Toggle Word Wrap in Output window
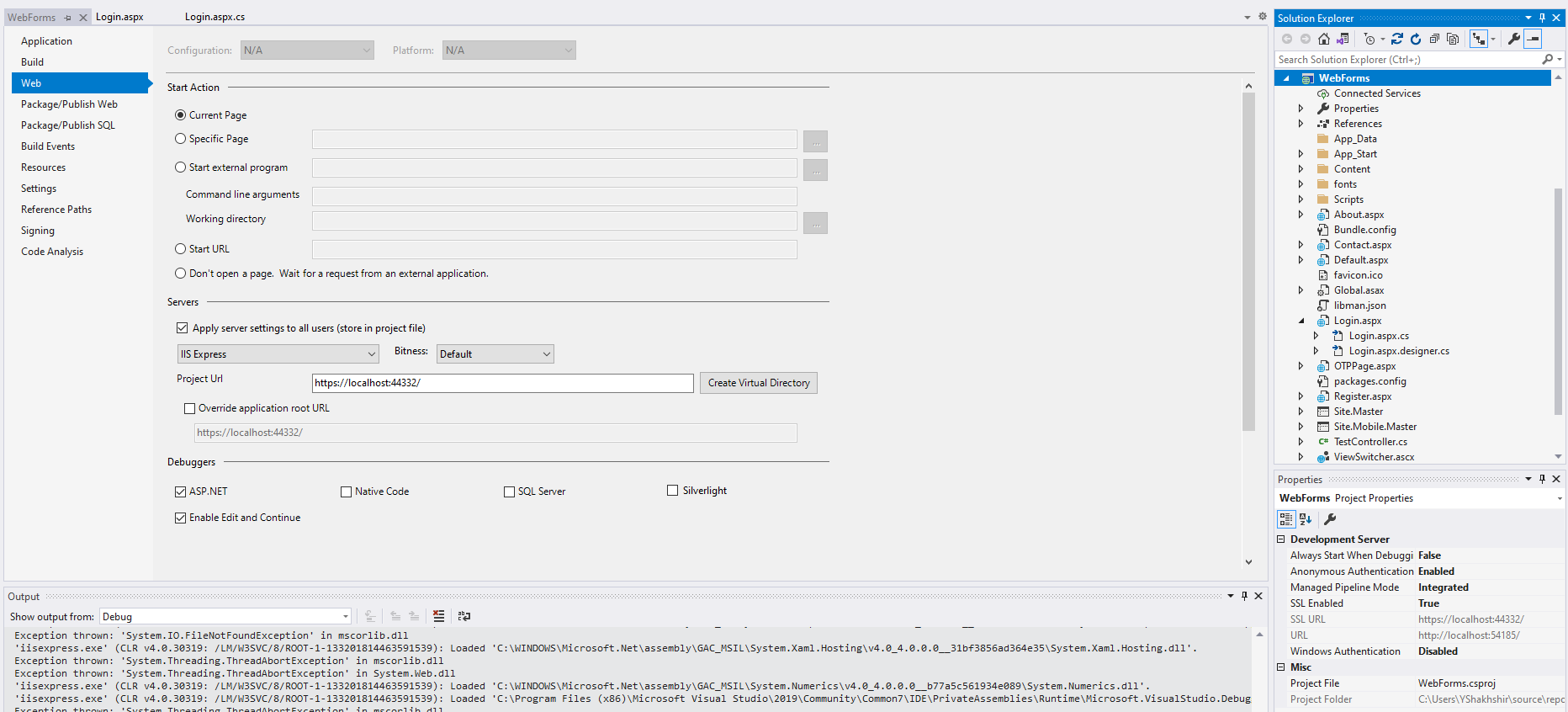This screenshot has height=712, width=1568. [x=464, y=616]
